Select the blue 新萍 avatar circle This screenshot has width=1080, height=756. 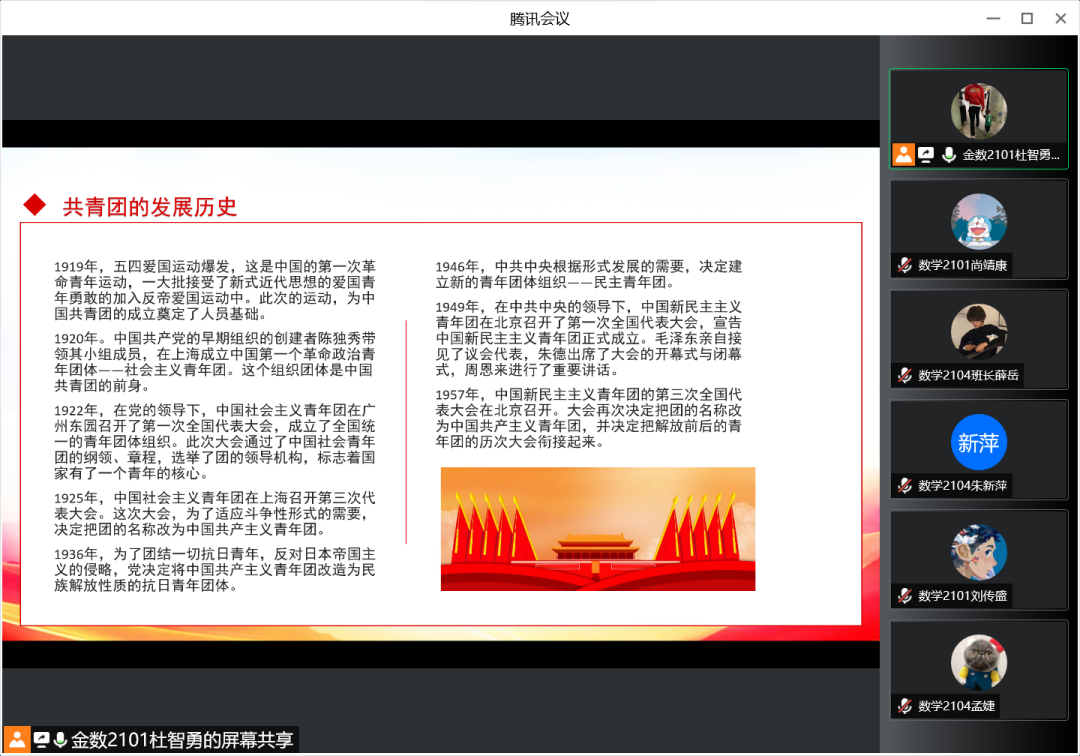(978, 442)
